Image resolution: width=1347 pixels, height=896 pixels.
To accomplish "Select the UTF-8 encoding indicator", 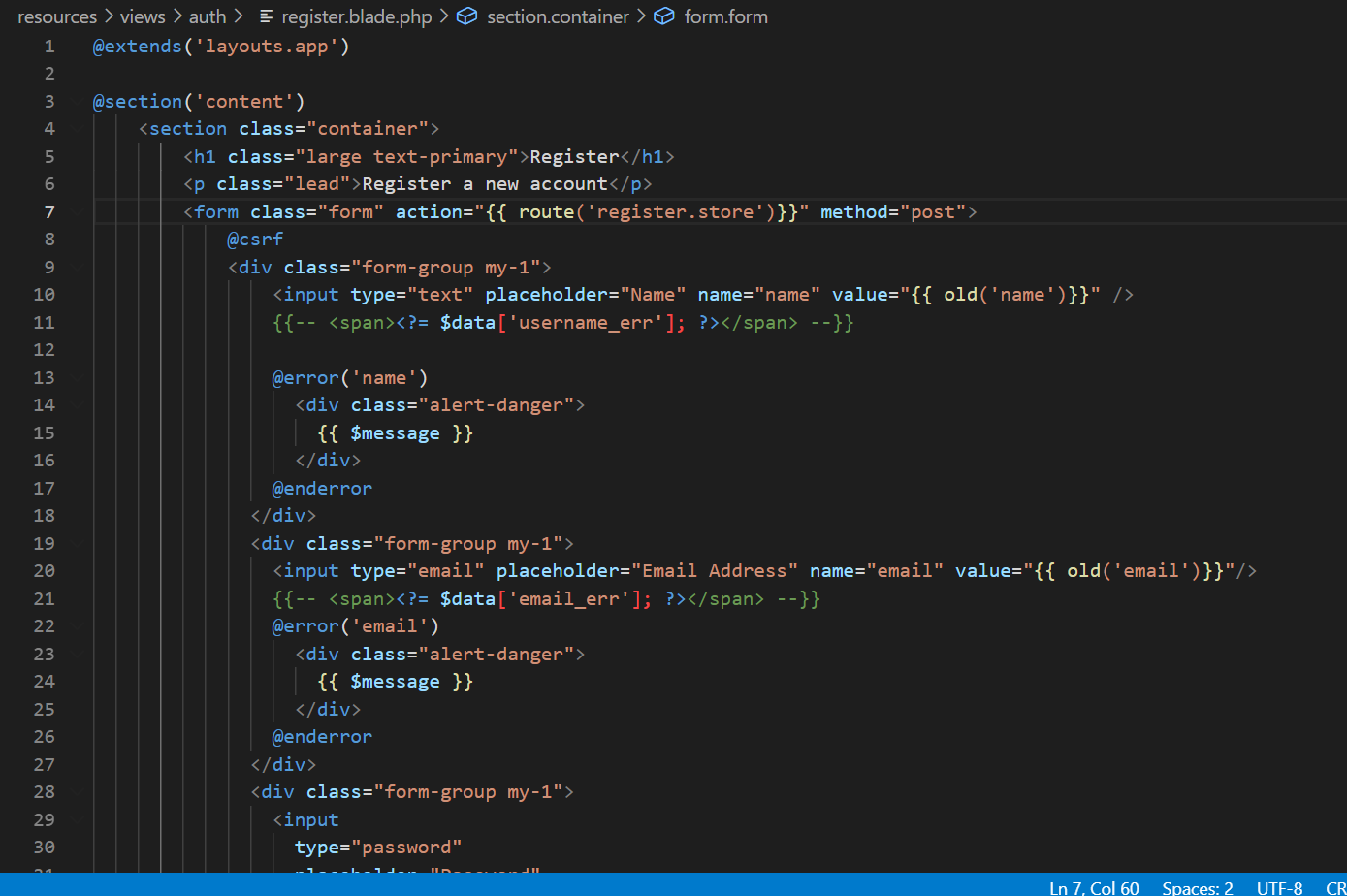I will pyautogui.click(x=1278, y=888).
